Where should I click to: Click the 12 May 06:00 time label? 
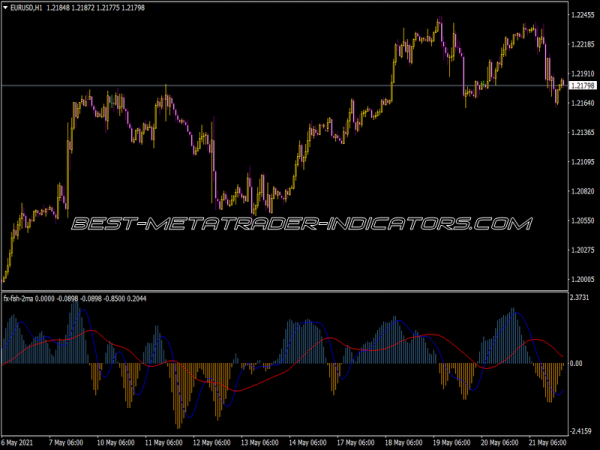point(210,441)
